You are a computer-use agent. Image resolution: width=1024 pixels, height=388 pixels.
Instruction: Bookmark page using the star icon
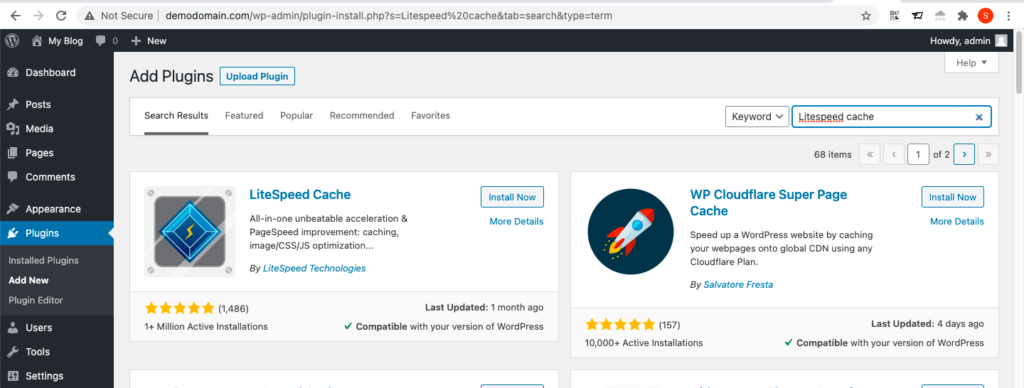(866, 16)
